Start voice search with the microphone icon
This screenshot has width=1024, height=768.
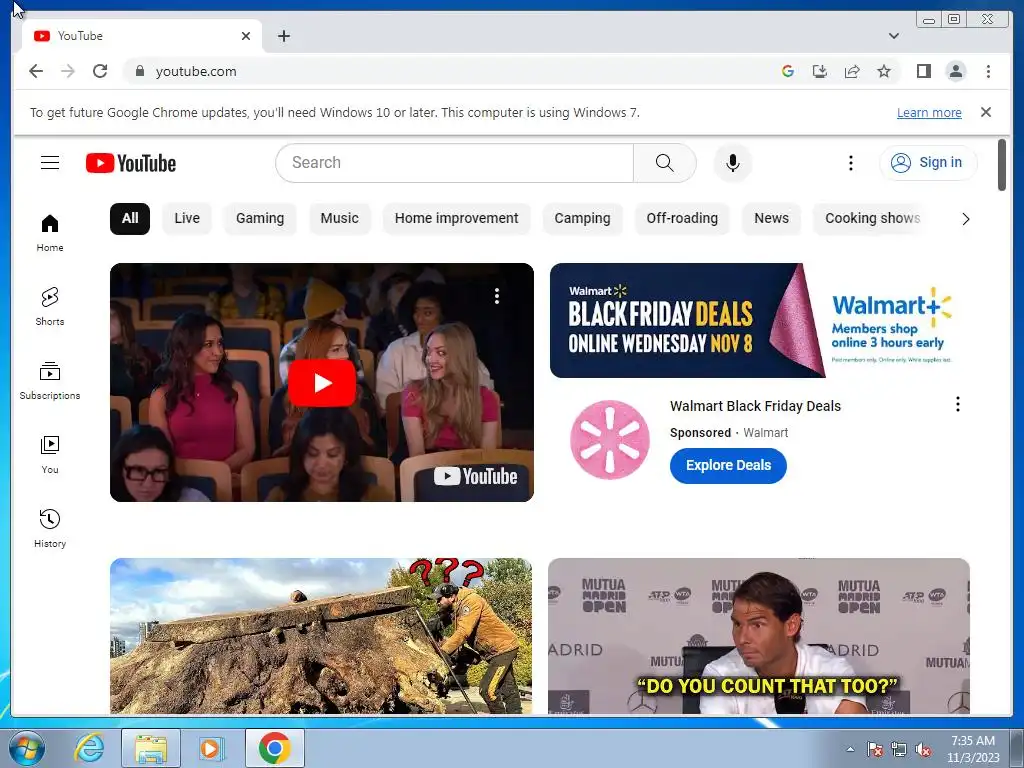pos(733,163)
